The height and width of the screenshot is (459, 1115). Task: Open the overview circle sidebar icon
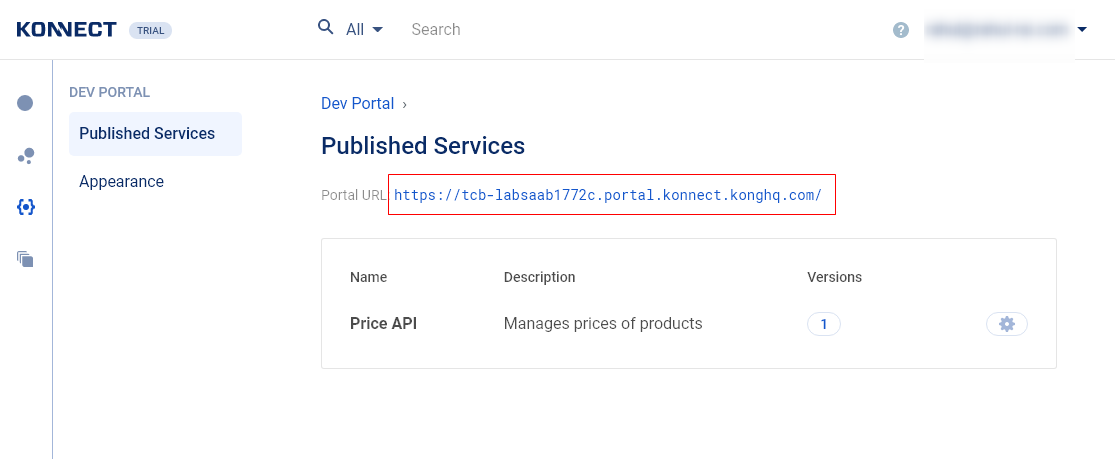point(25,103)
